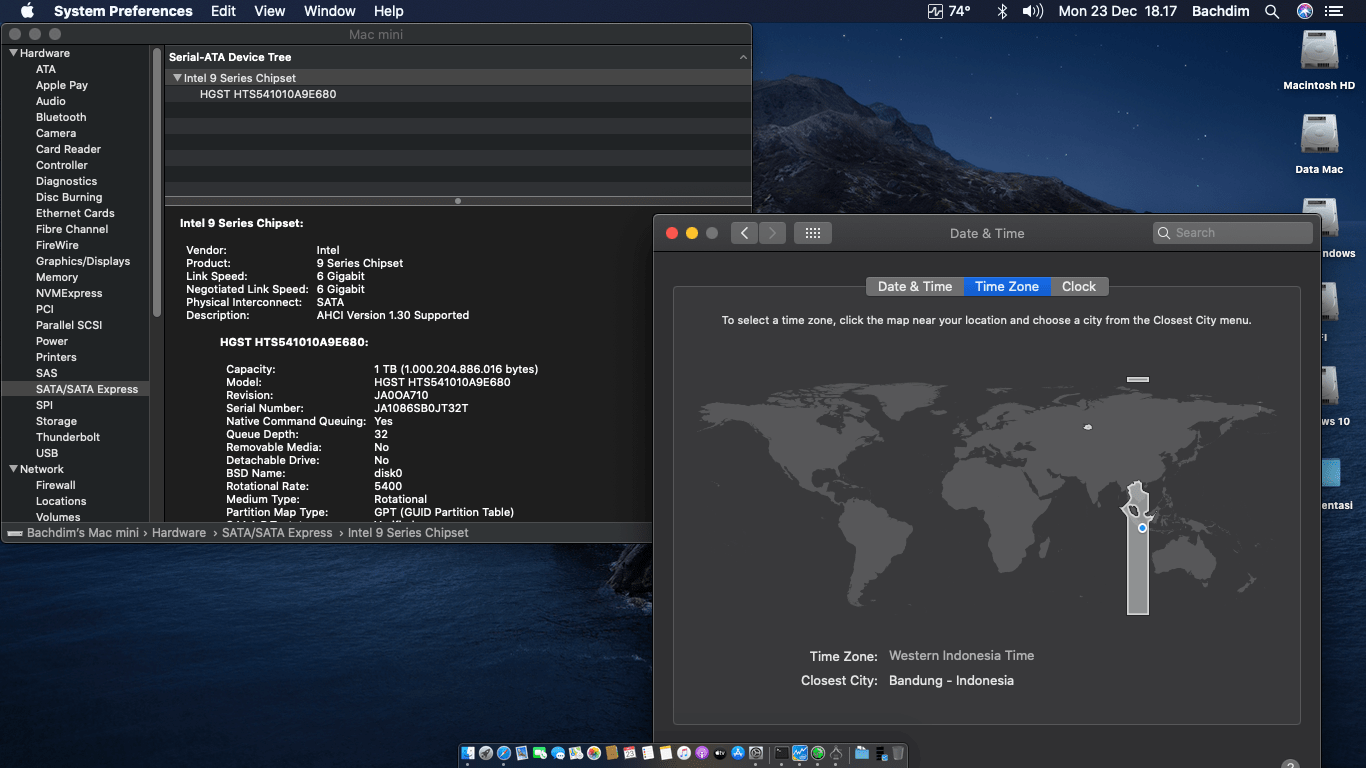This screenshot has width=1366, height=768.
Task: Collapse the Network section in sidebar
Action: [13, 469]
